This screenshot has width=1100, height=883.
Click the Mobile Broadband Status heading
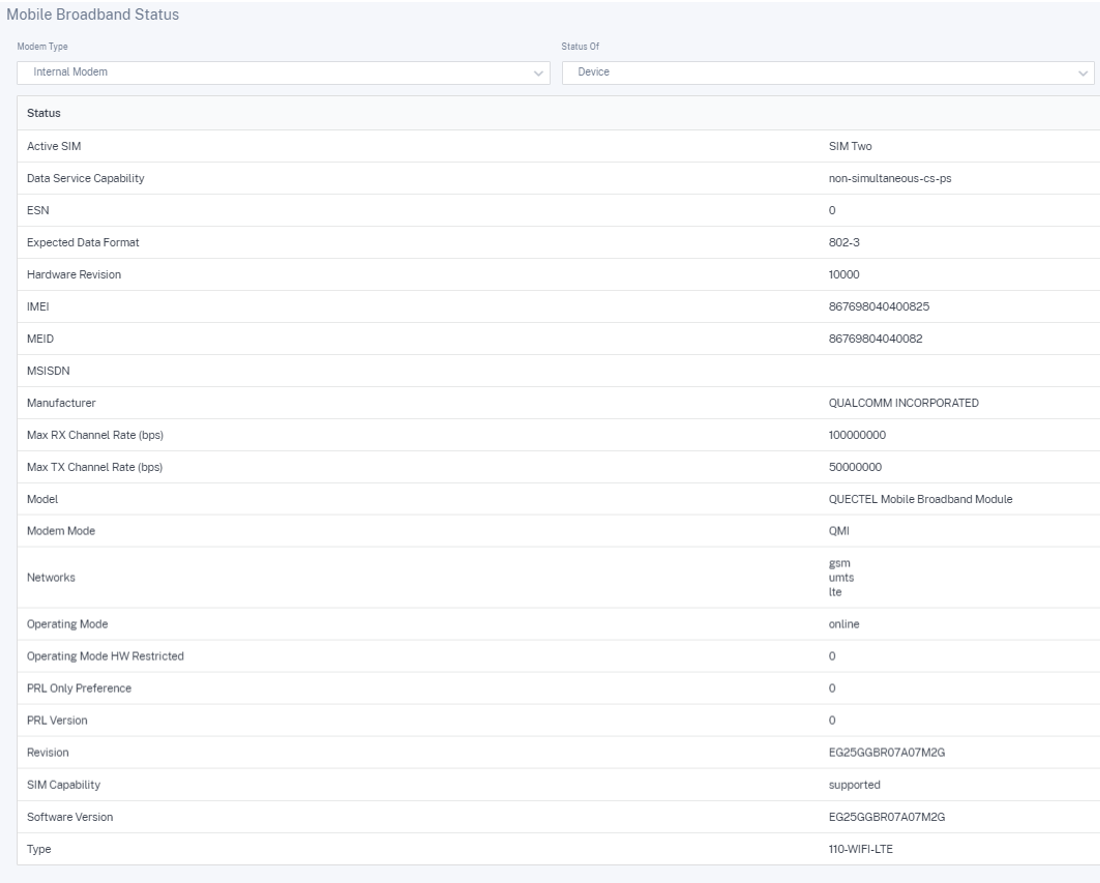click(93, 15)
